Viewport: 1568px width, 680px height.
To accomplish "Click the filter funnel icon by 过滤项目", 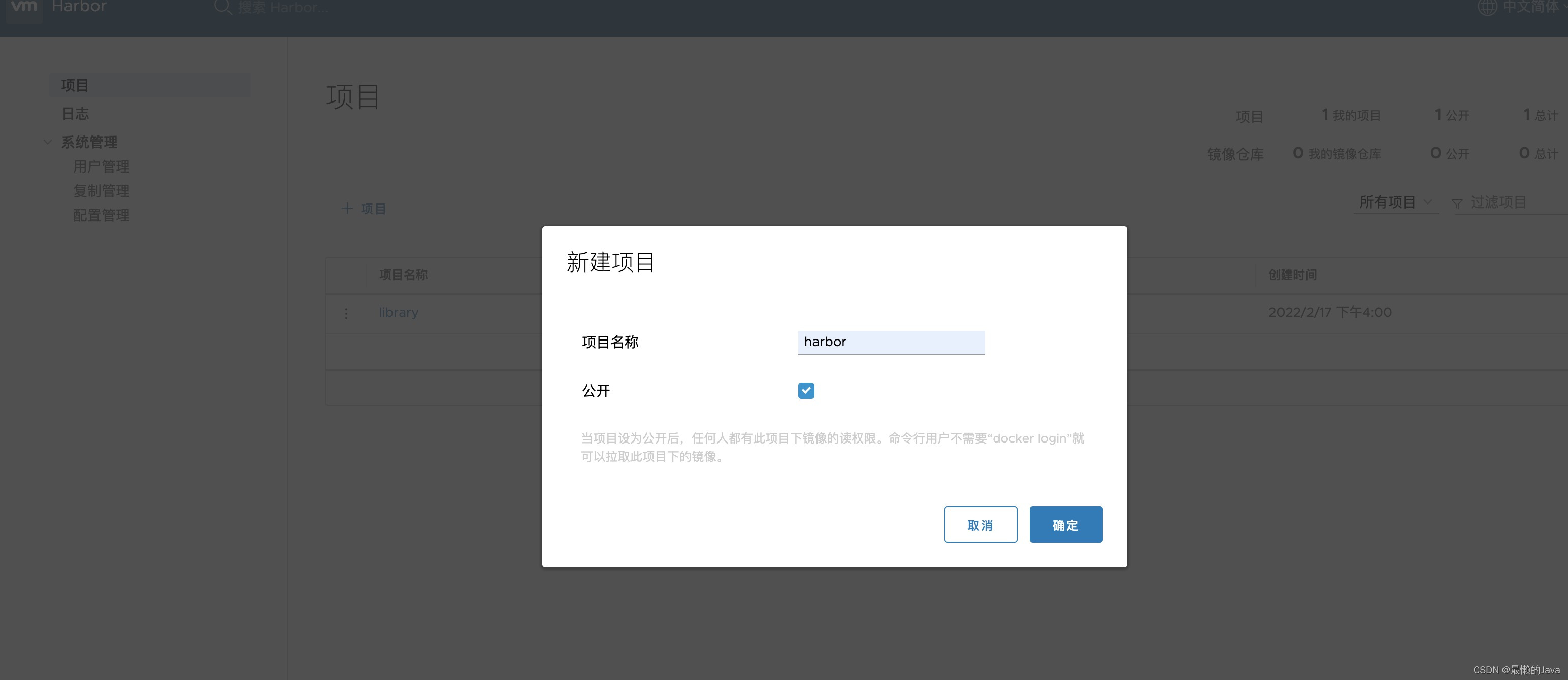I will click(1457, 204).
